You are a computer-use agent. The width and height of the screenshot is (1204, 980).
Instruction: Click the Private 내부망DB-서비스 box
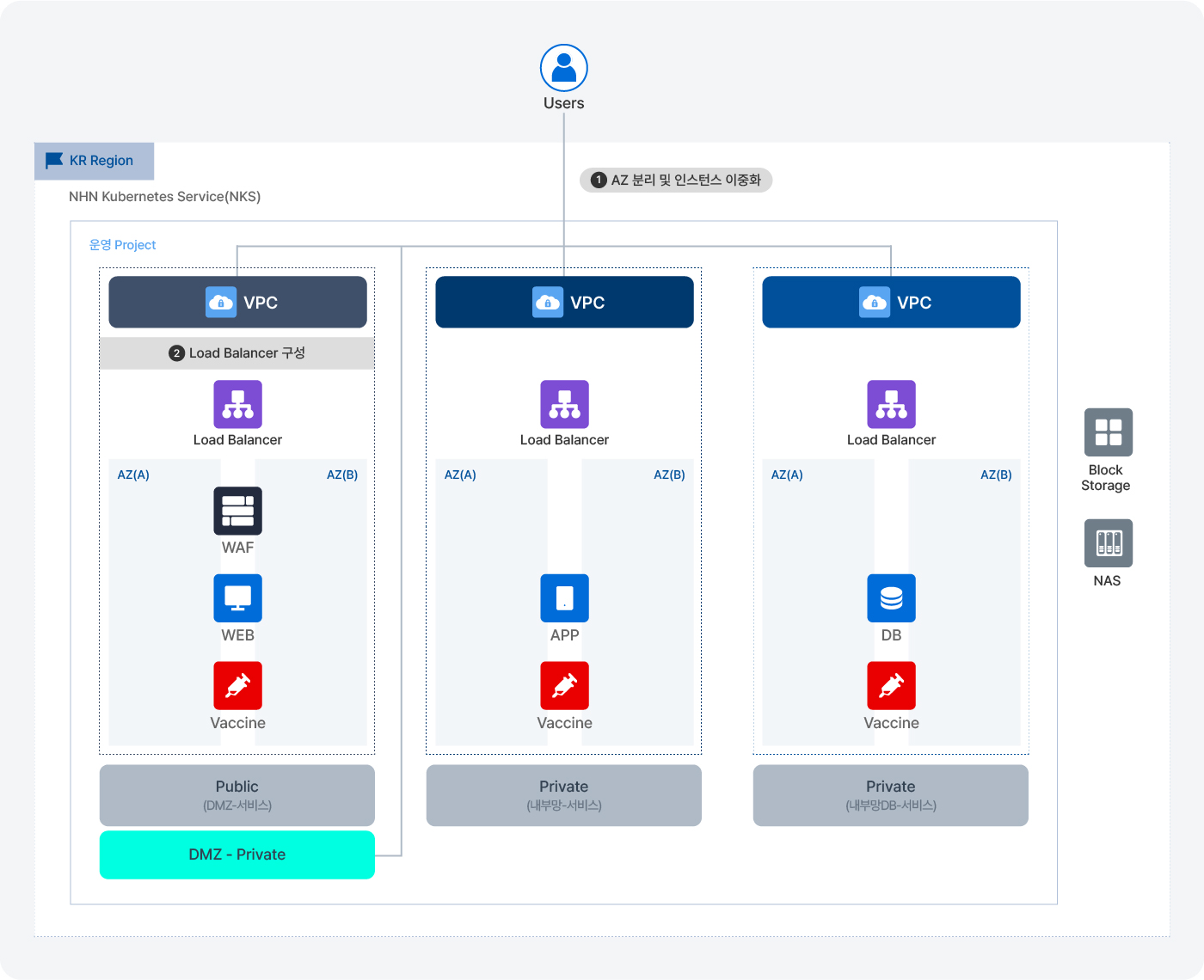[x=891, y=795]
